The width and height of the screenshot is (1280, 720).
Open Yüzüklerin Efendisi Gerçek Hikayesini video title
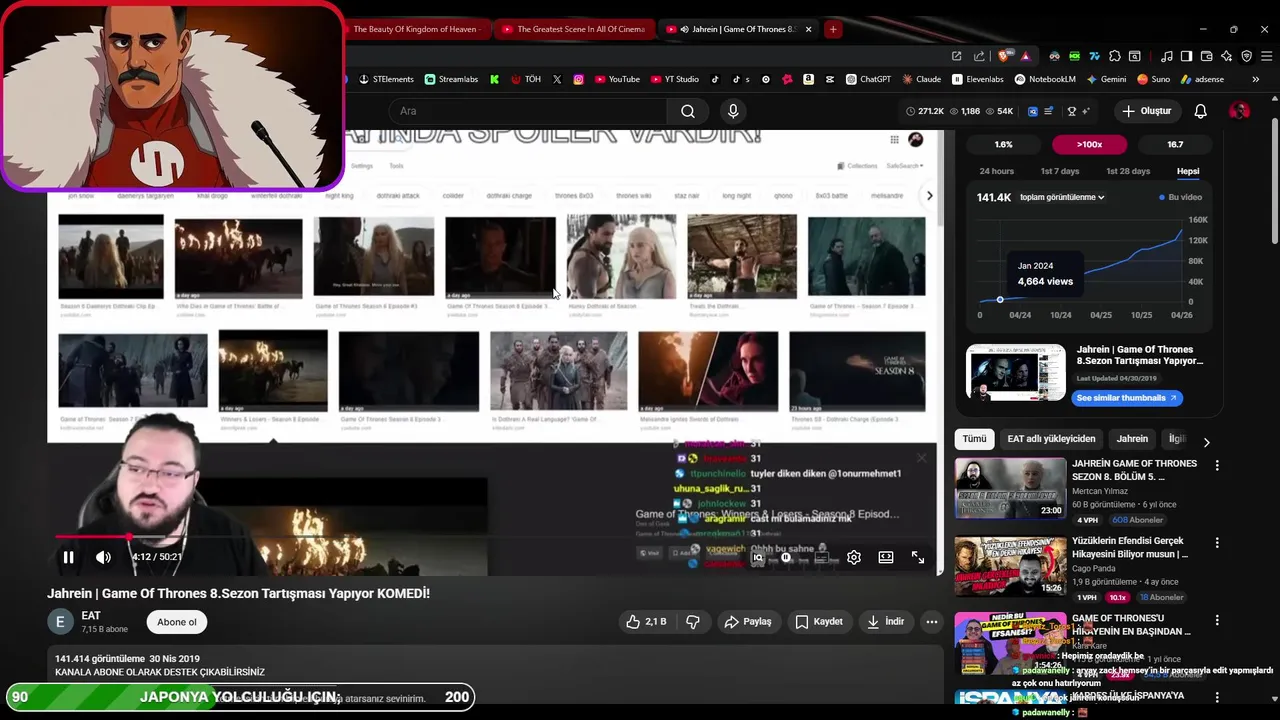click(x=1130, y=547)
